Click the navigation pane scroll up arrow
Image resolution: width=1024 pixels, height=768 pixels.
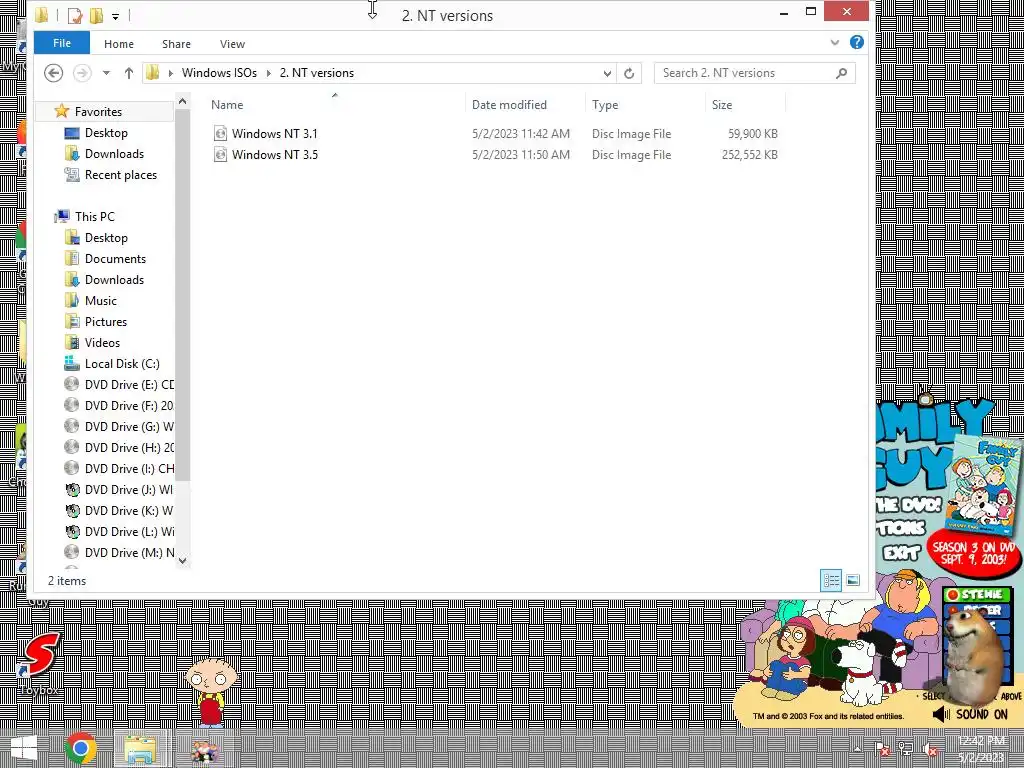[182, 101]
